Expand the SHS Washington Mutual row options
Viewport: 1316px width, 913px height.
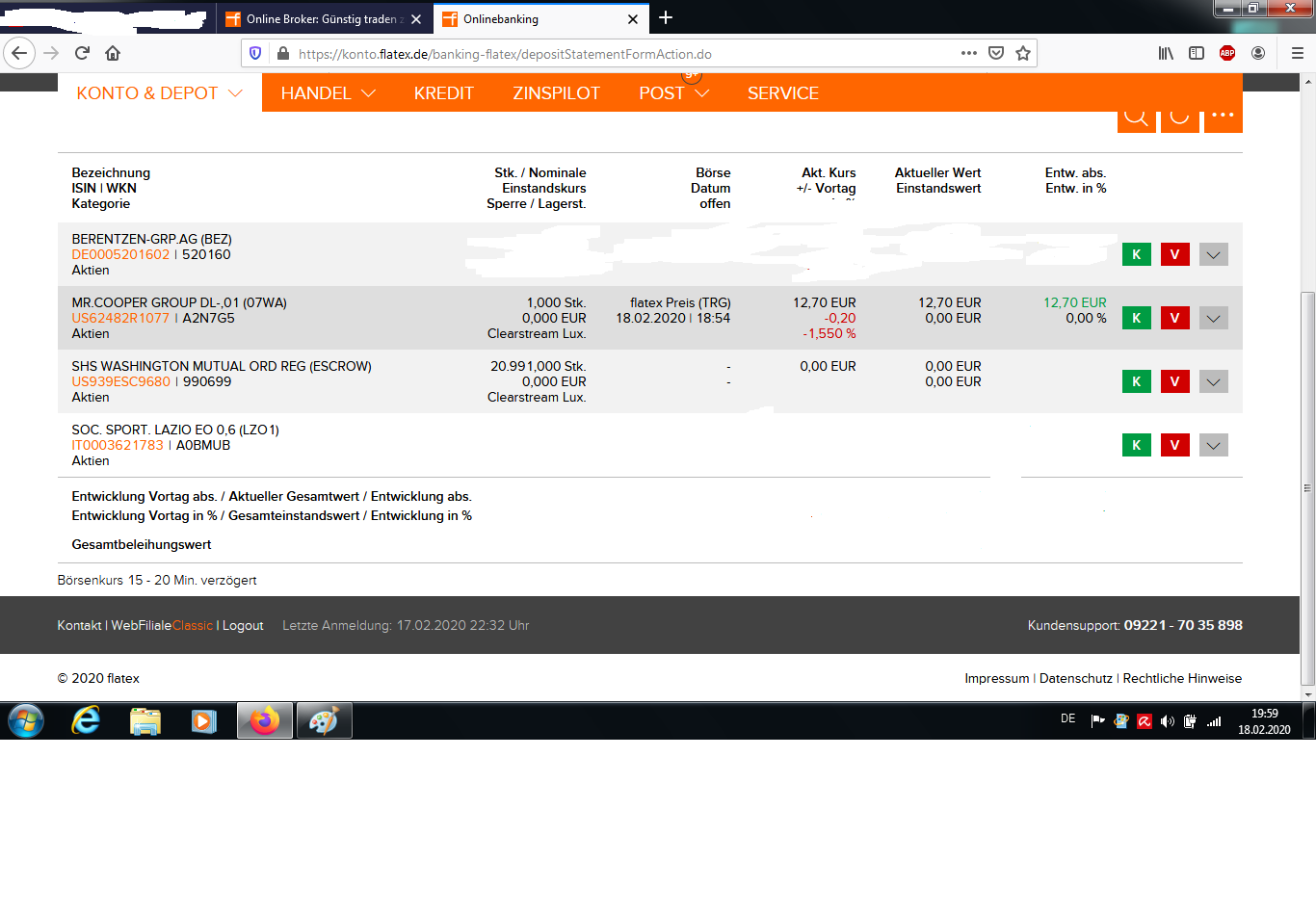pyautogui.click(x=1214, y=381)
